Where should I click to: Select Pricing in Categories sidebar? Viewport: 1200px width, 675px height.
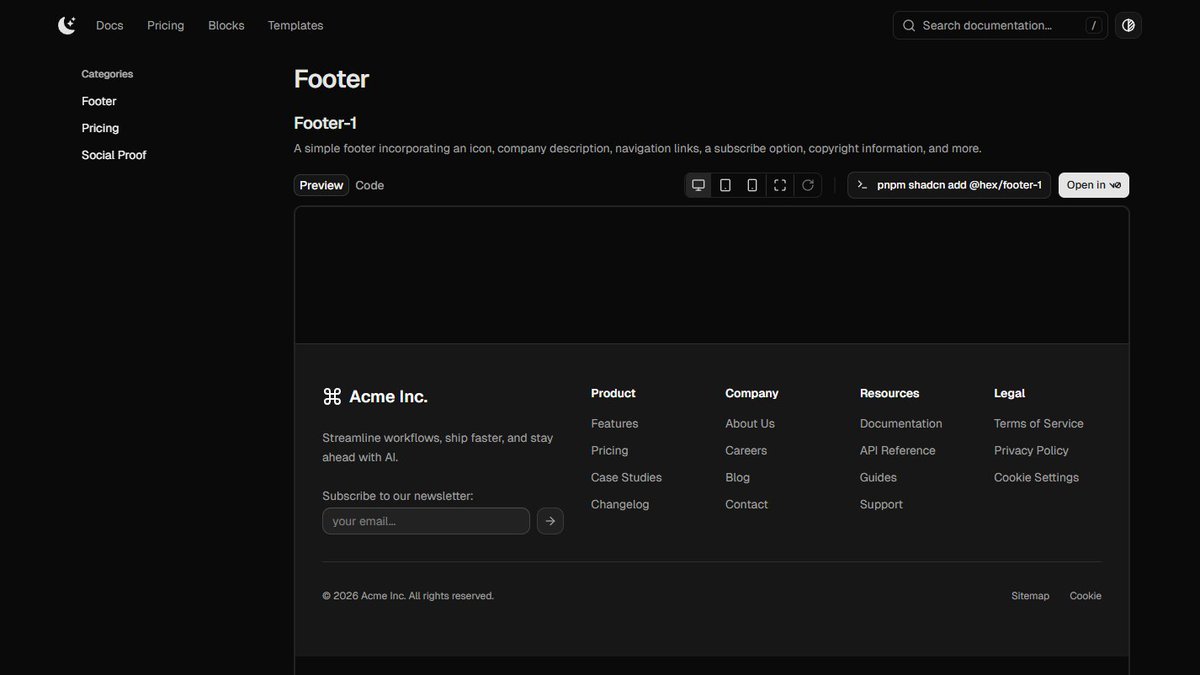100,128
